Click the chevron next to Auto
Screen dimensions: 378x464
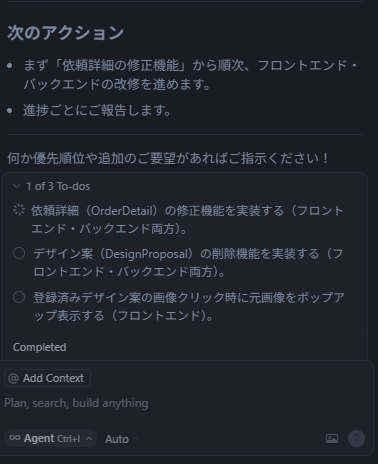click(135, 439)
